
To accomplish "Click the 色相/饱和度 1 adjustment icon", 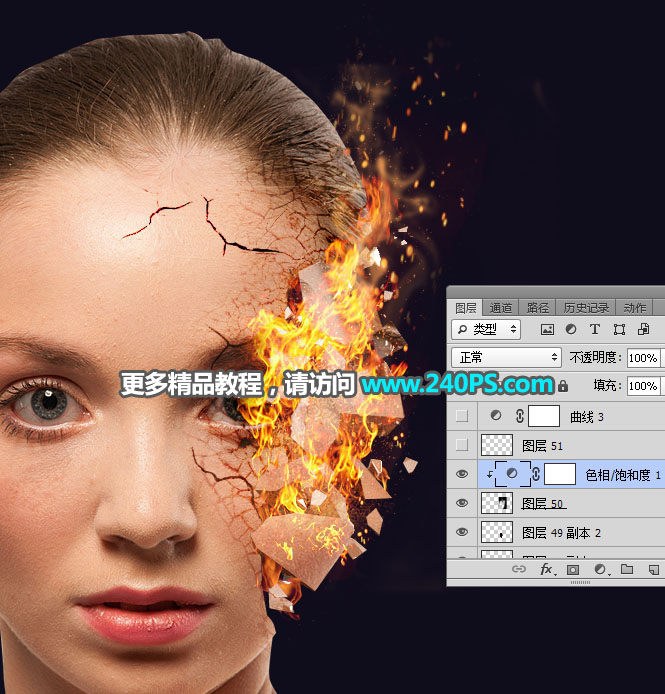I will pos(512,474).
